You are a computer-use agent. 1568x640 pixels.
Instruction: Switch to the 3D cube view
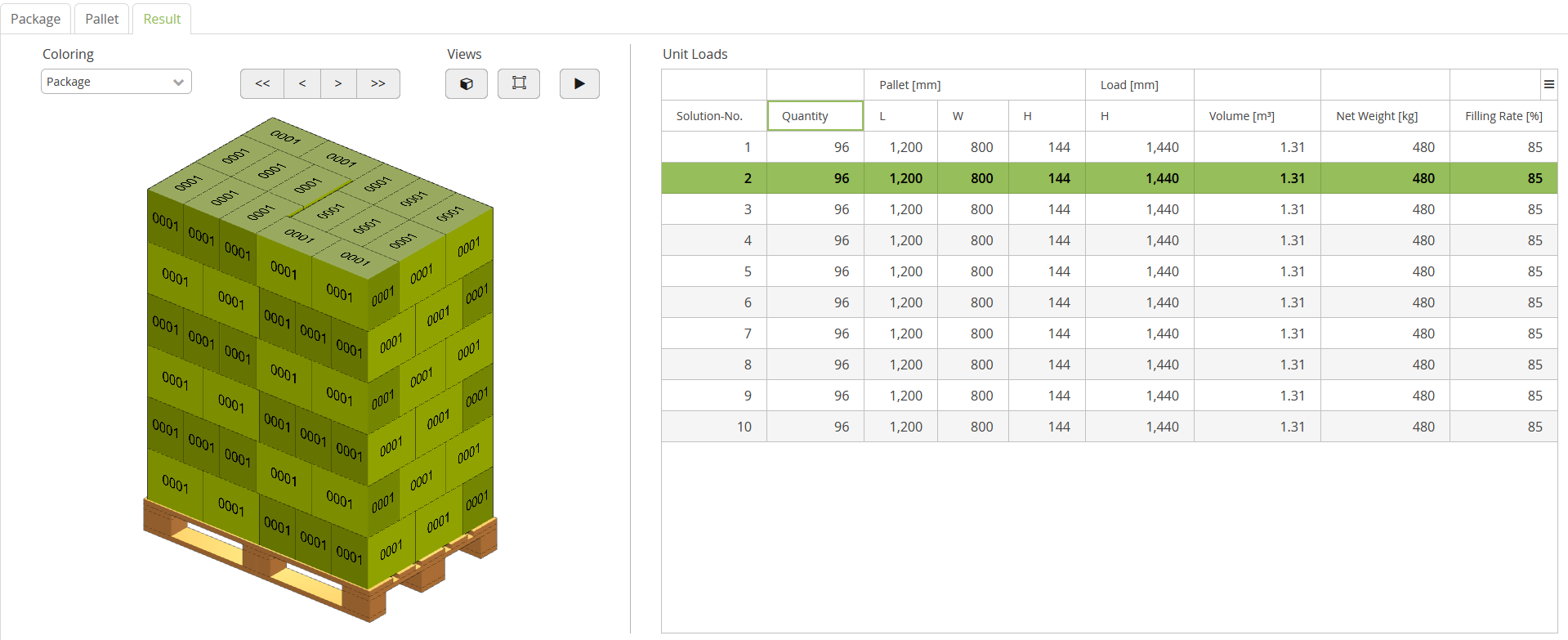click(467, 83)
